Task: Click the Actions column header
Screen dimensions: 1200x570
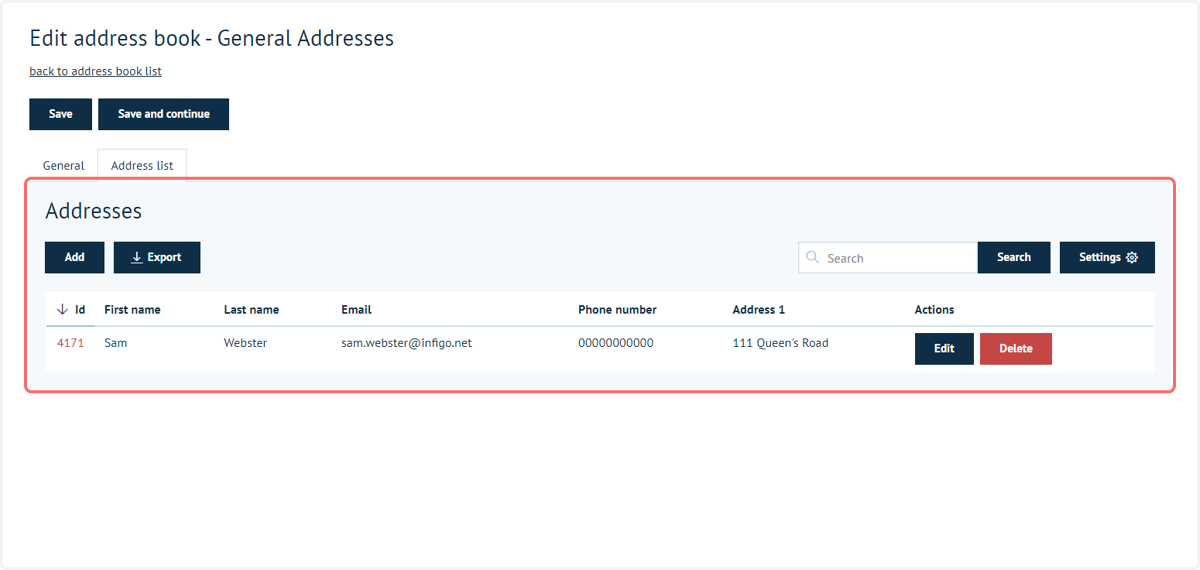Action: [x=934, y=310]
